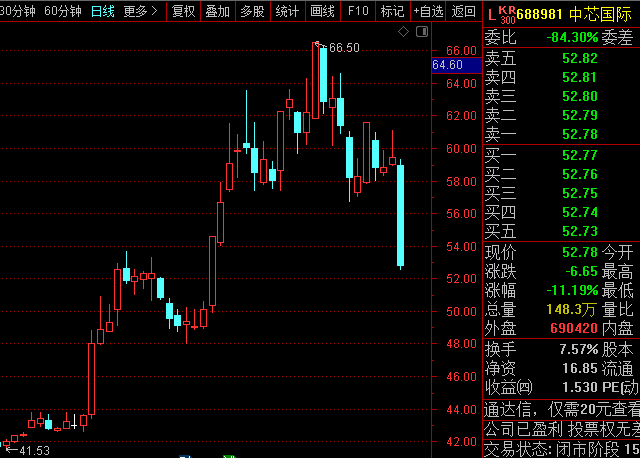Click the 总量 value 148.3万
Image resolution: width=640 pixels, height=458 pixels.
click(571, 309)
